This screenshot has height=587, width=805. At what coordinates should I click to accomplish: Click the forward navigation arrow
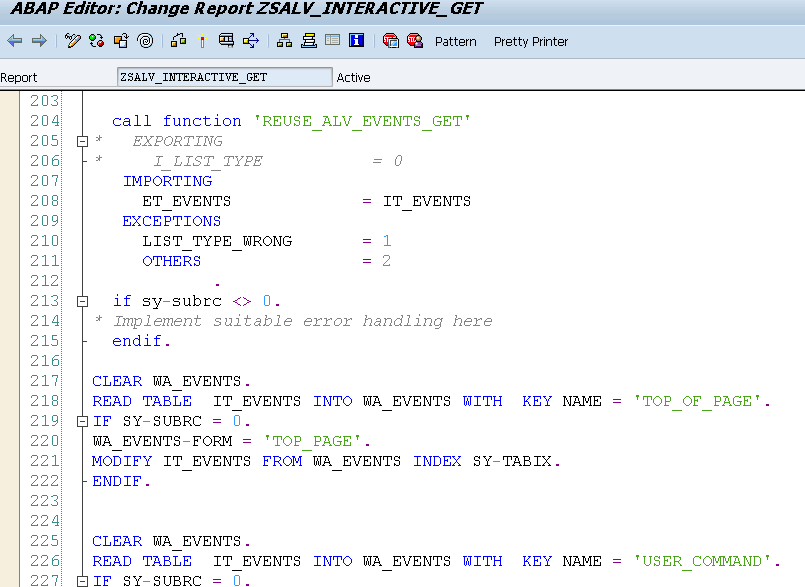pos(38,40)
